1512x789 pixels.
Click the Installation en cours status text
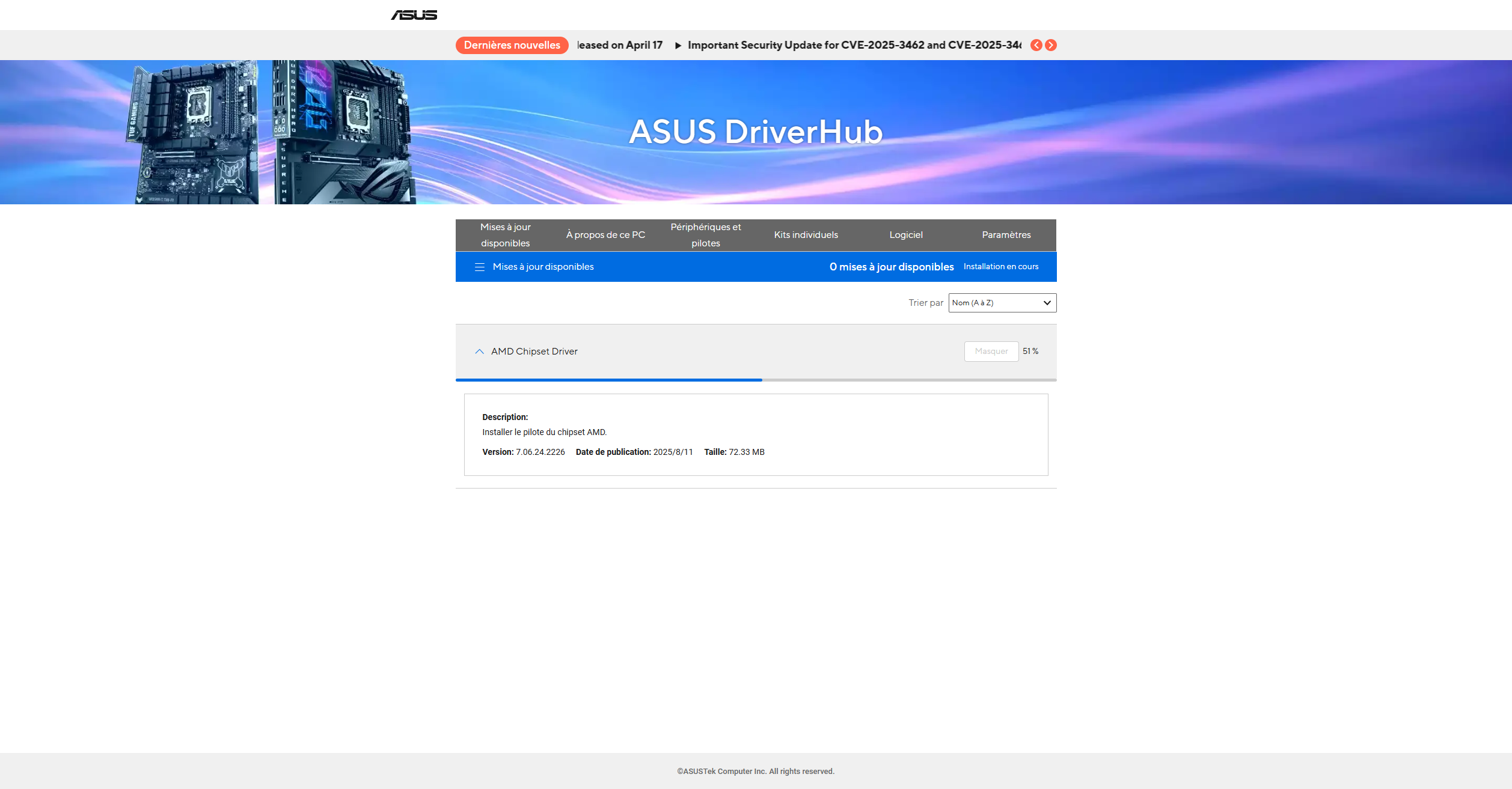(x=1000, y=267)
